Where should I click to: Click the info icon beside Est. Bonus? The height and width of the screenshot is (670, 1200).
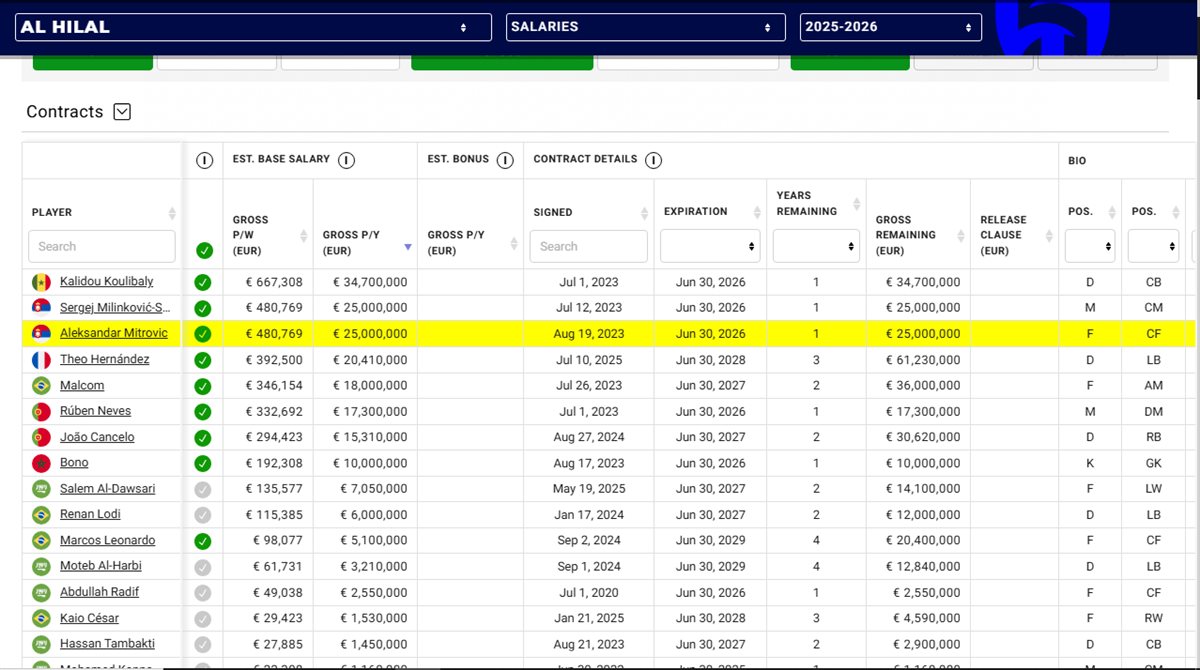pos(505,160)
